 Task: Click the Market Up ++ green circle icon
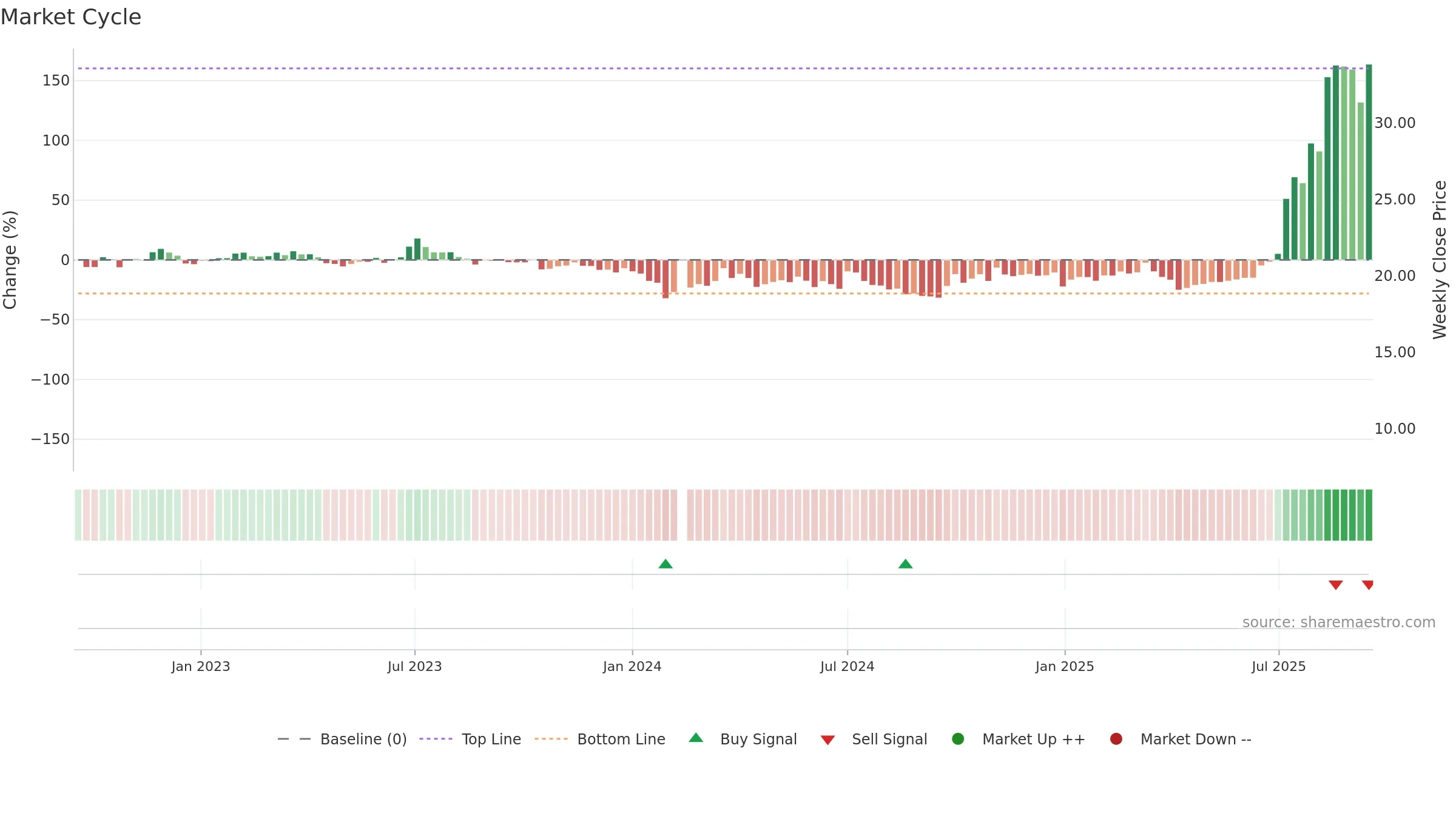click(x=958, y=739)
